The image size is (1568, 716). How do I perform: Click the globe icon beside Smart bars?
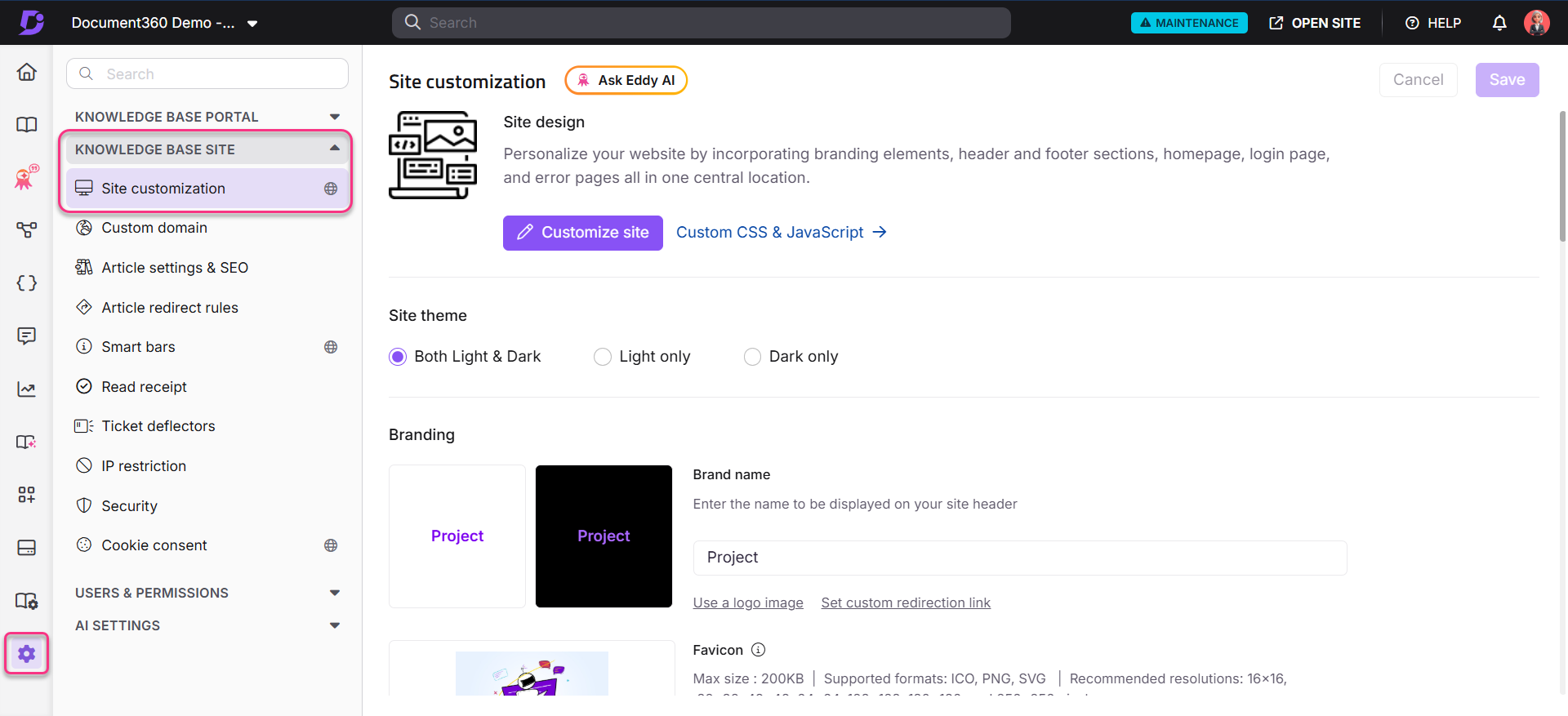tap(331, 347)
